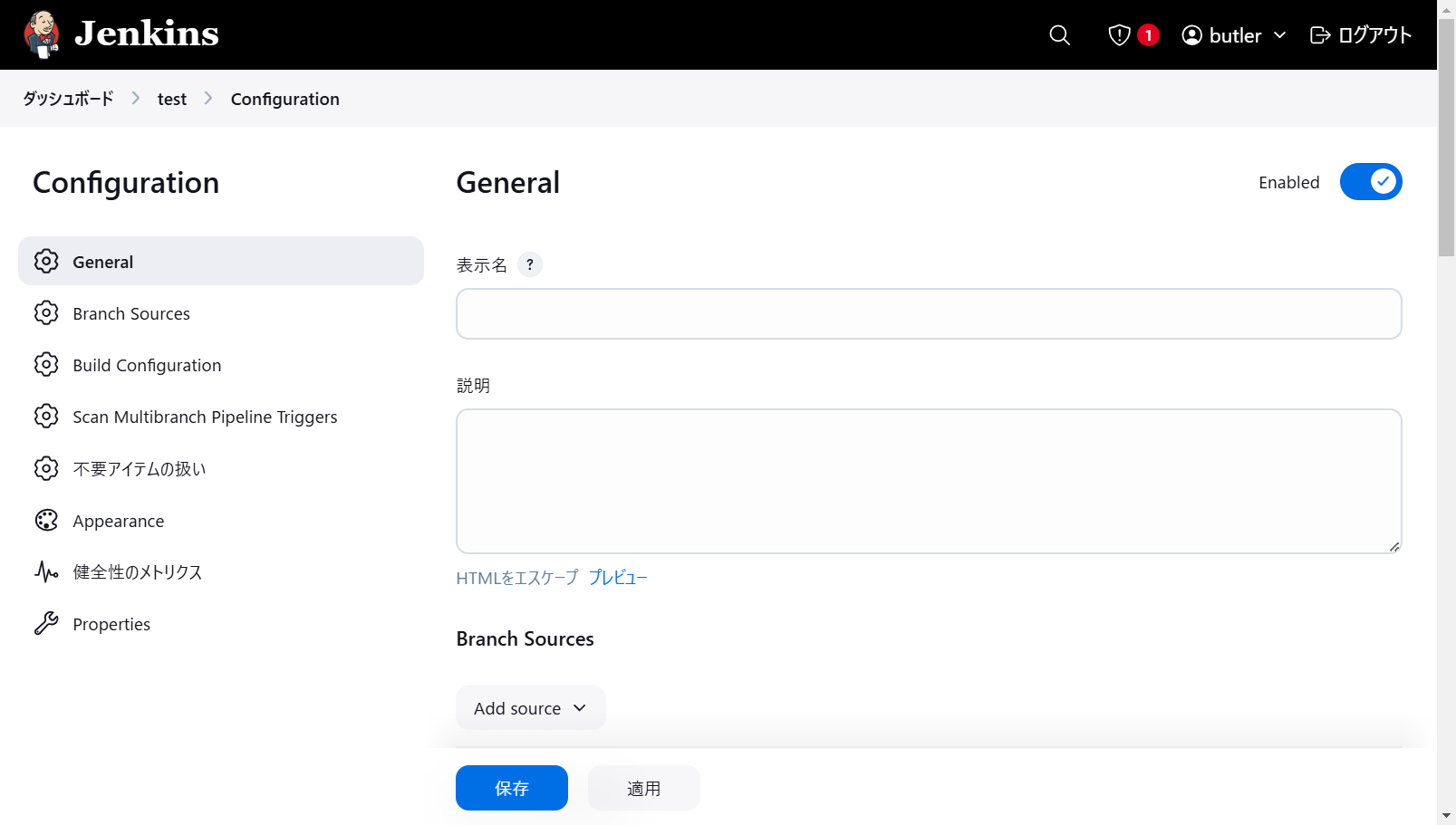This screenshot has height=825, width=1456.
Task: Open the Add source dropdown
Action: point(530,708)
